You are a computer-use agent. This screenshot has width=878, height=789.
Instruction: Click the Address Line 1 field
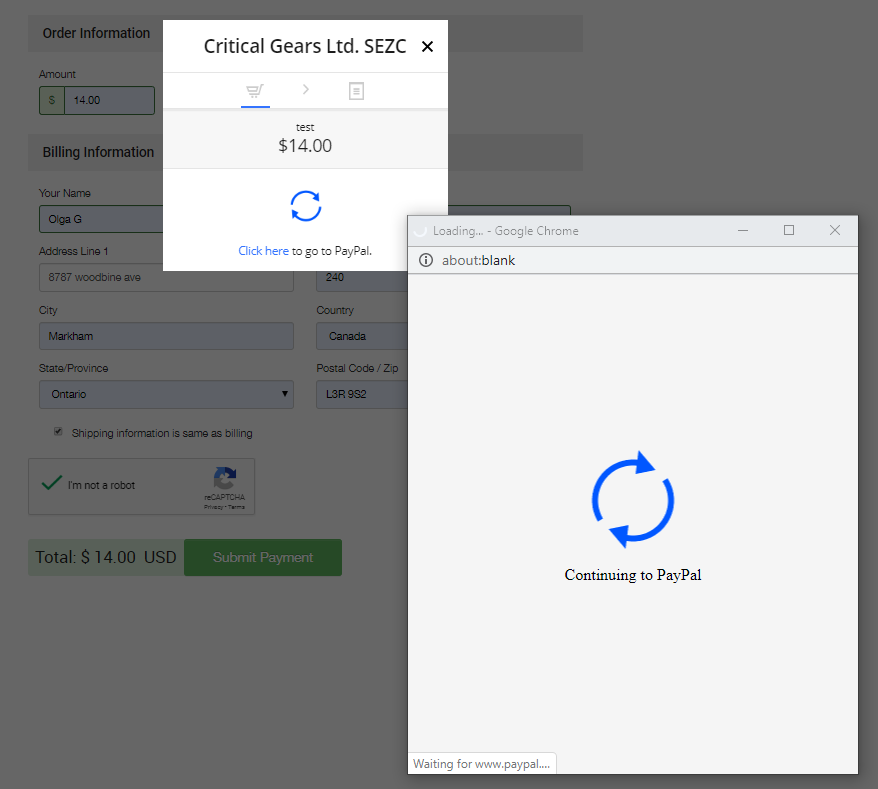click(166, 277)
